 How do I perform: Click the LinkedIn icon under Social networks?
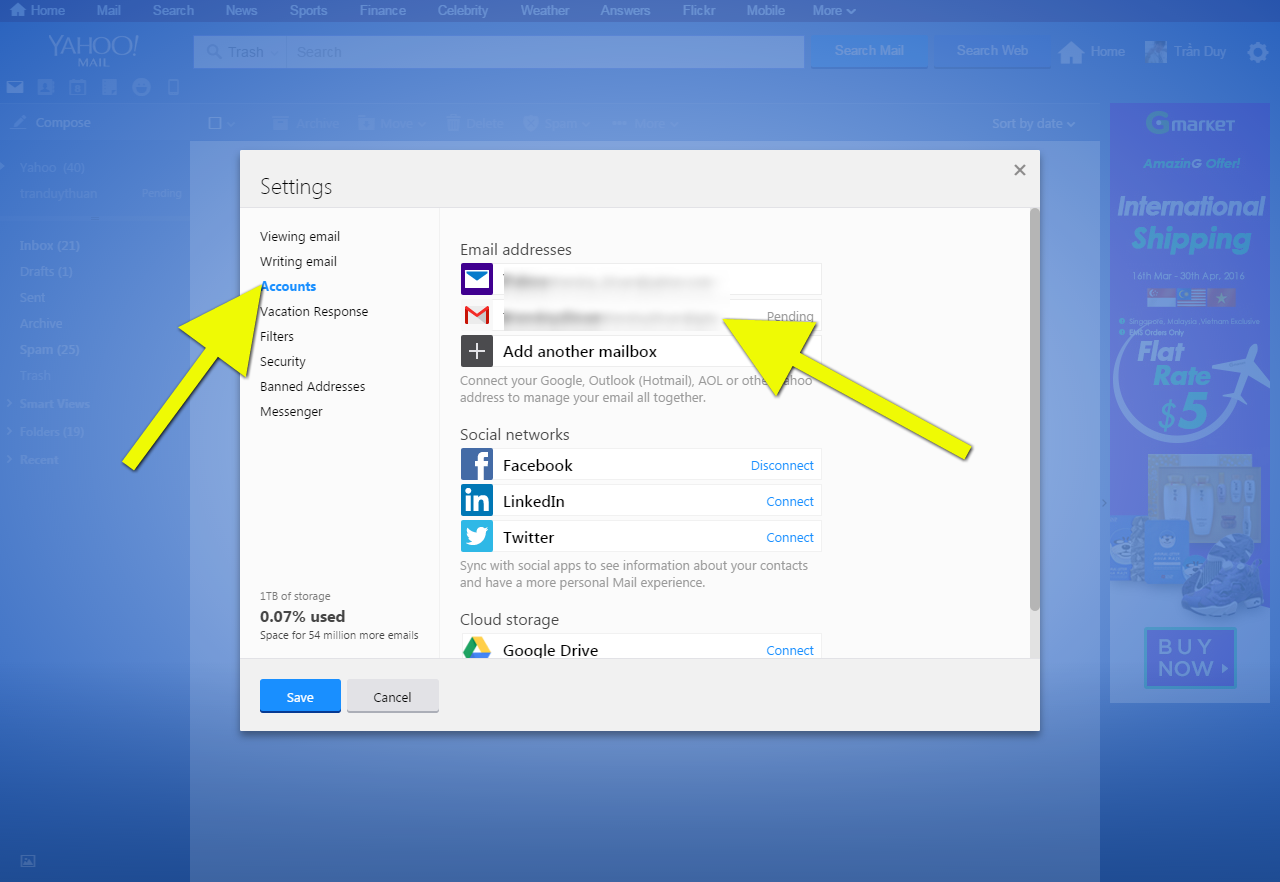coord(477,501)
